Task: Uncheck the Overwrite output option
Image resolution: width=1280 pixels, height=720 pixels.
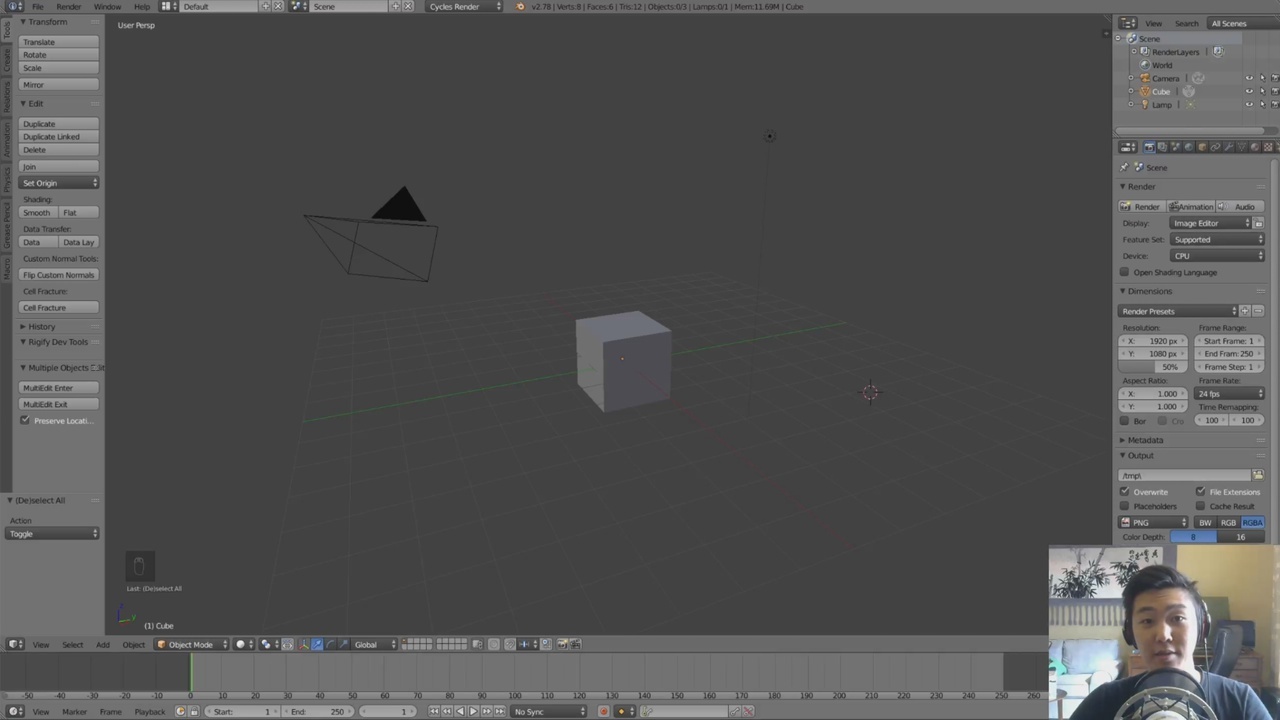Action: 1125,492
